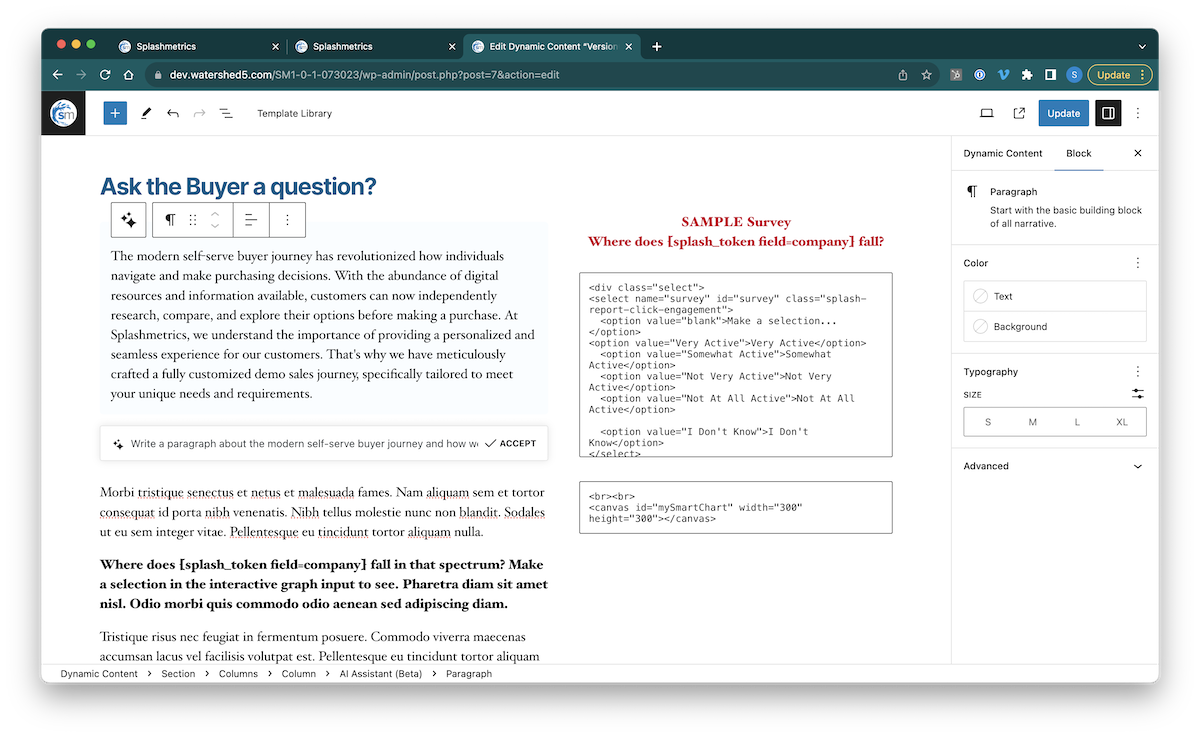Screen dimensions: 1200x737
Task: Accept the AI generated paragraph
Action: [x=510, y=443]
